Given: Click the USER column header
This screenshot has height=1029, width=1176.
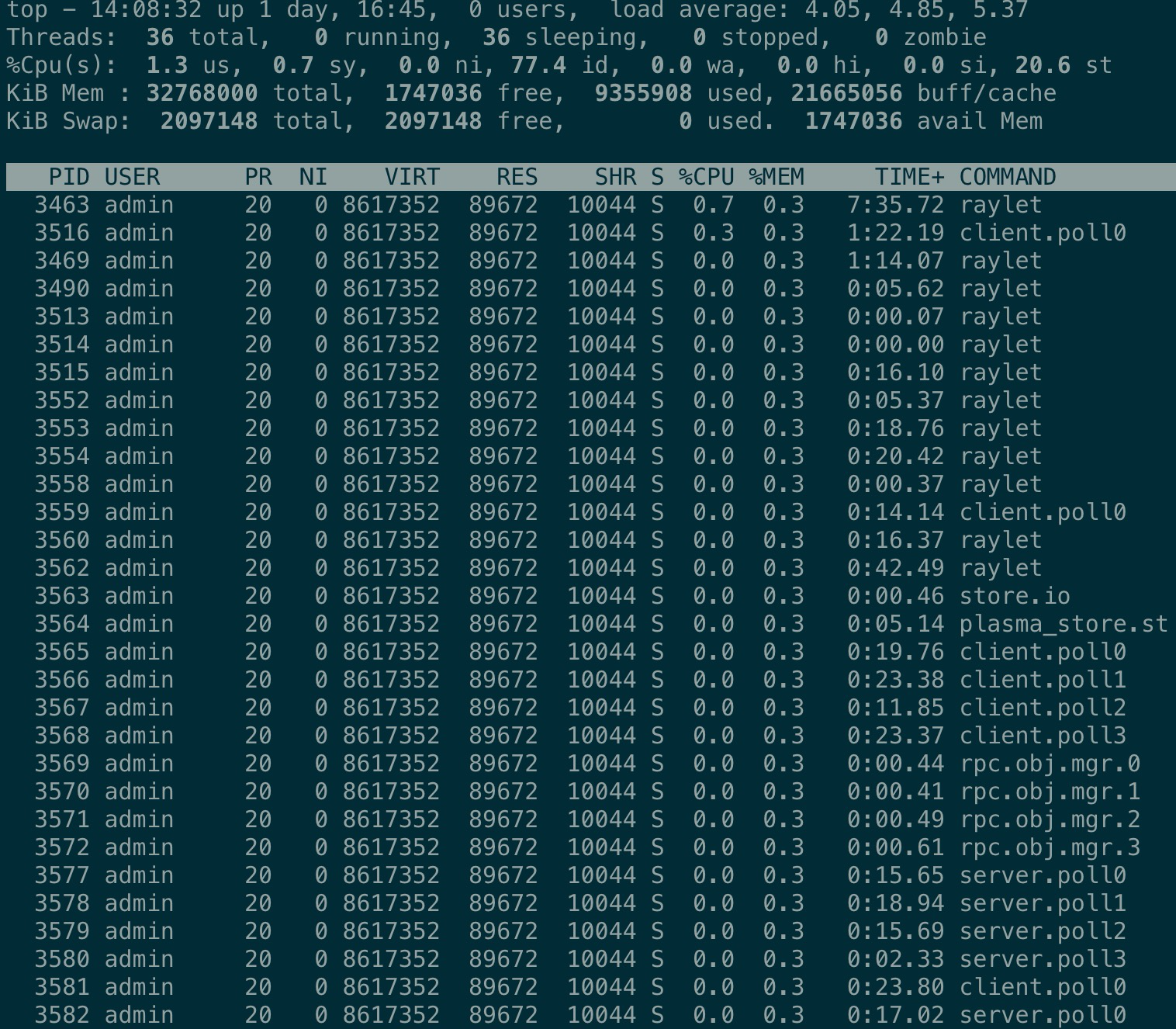Looking at the screenshot, I should 132,177.
